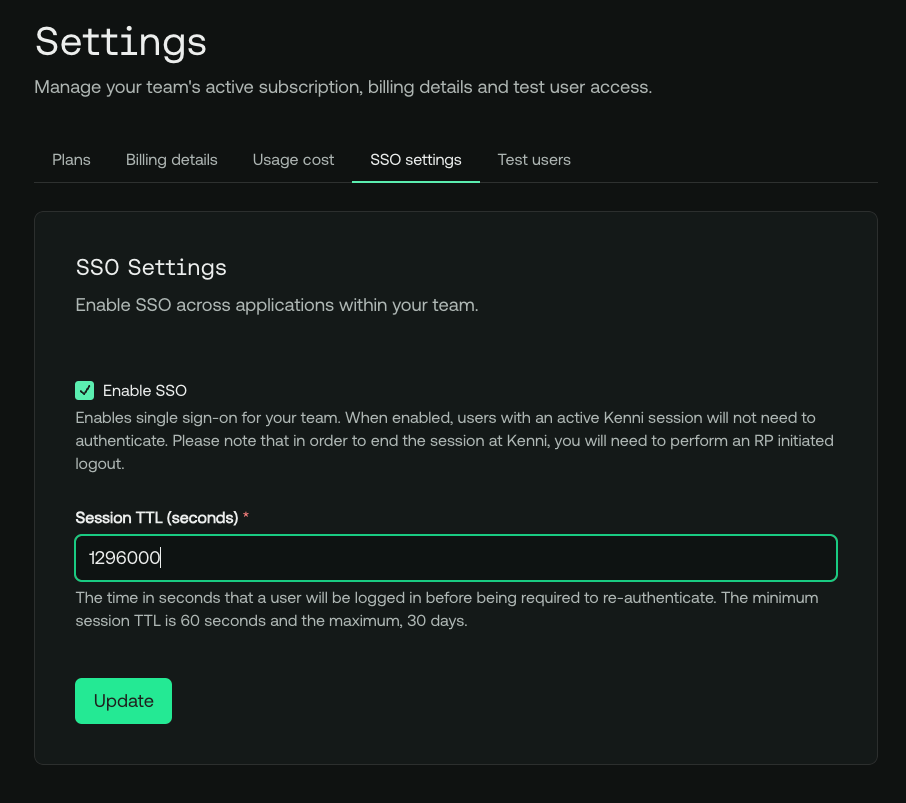This screenshot has width=906, height=803.
Task: Click the SSO Settings section heading
Action: pos(151,267)
